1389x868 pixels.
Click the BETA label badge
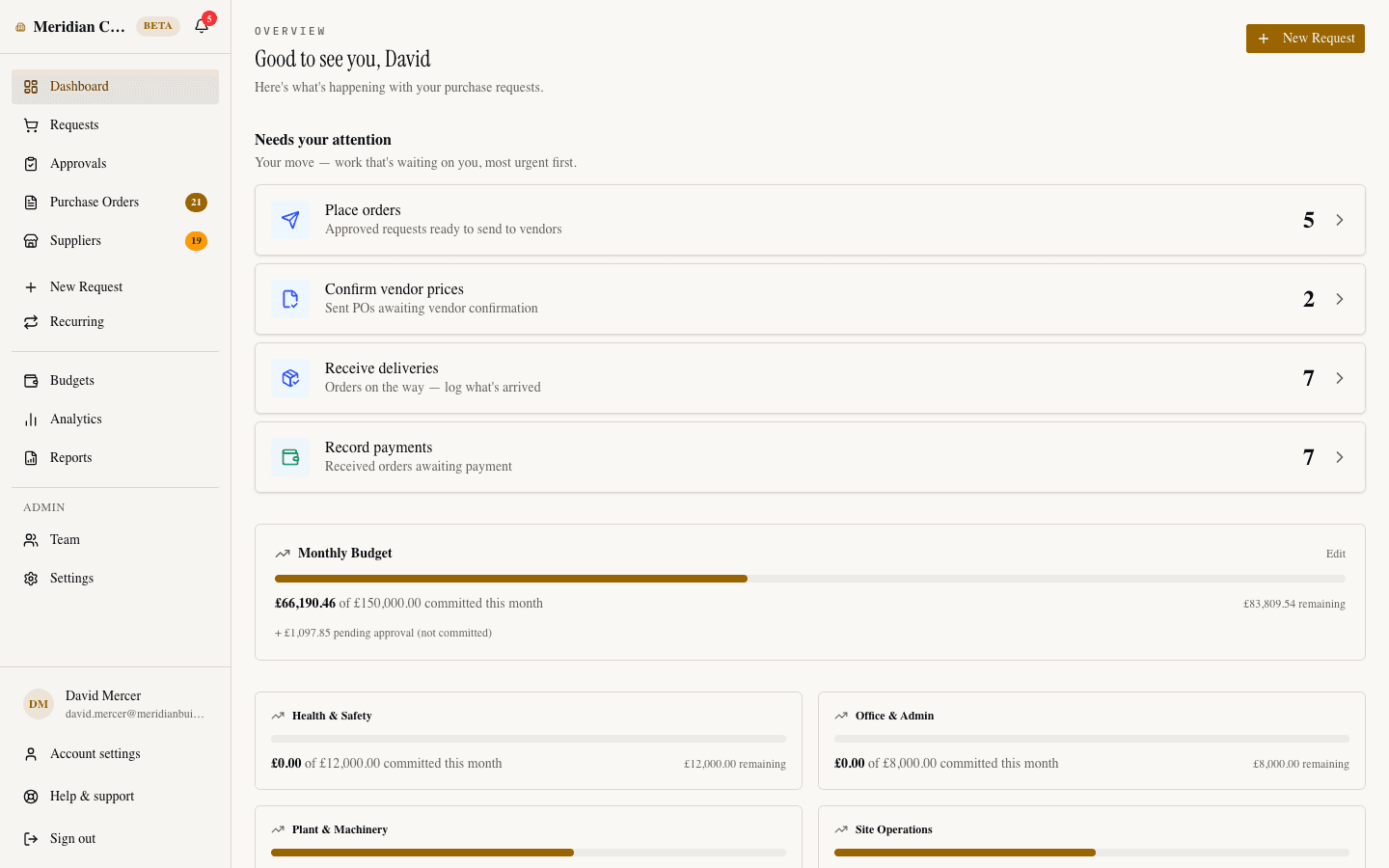[158, 26]
